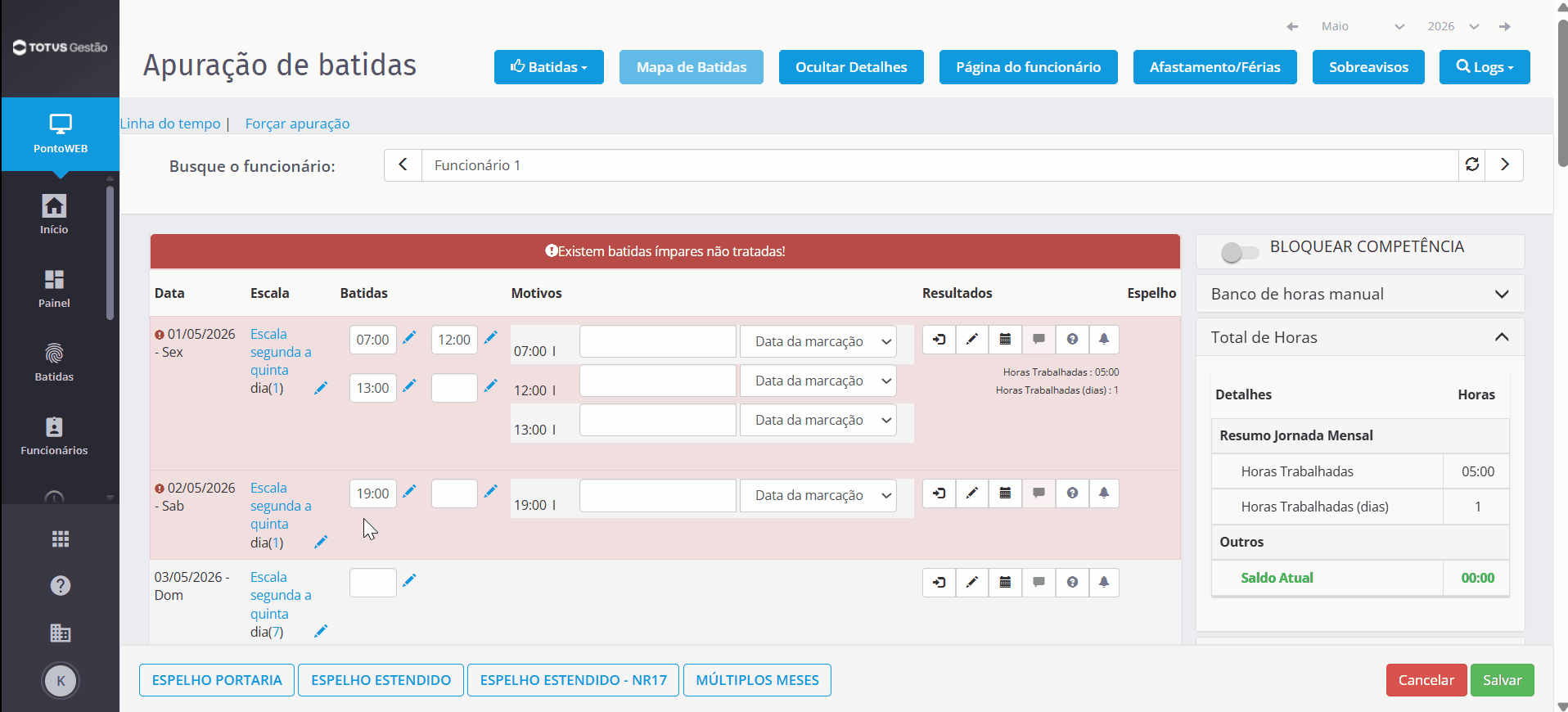The height and width of the screenshot is (712, 1568).
Task: Click Escala segunda a quinta link for 01/05/2026
Action: (281, 352)
